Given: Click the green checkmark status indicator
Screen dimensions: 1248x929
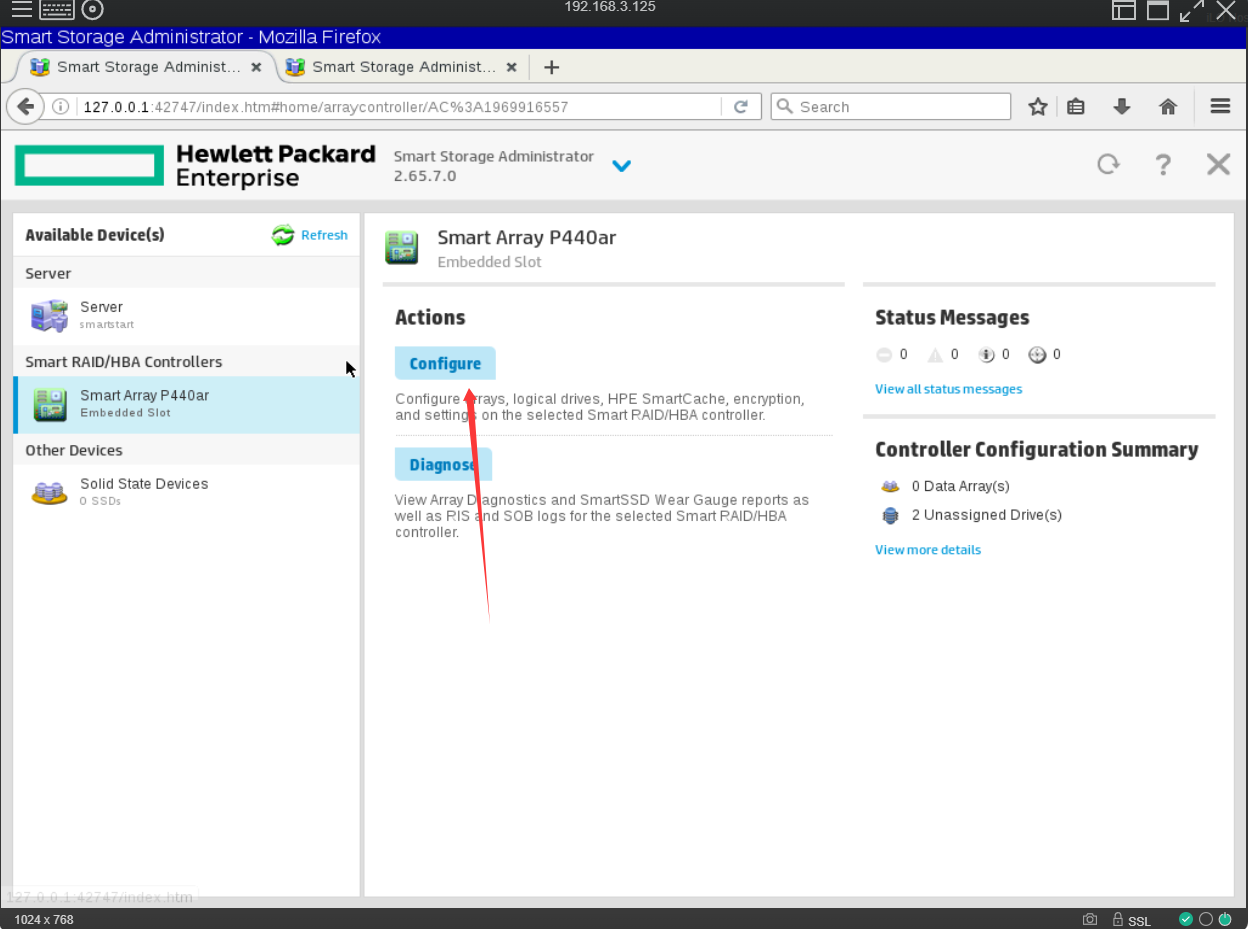Looking at the screenshot, I should [x=1186, y=919].
